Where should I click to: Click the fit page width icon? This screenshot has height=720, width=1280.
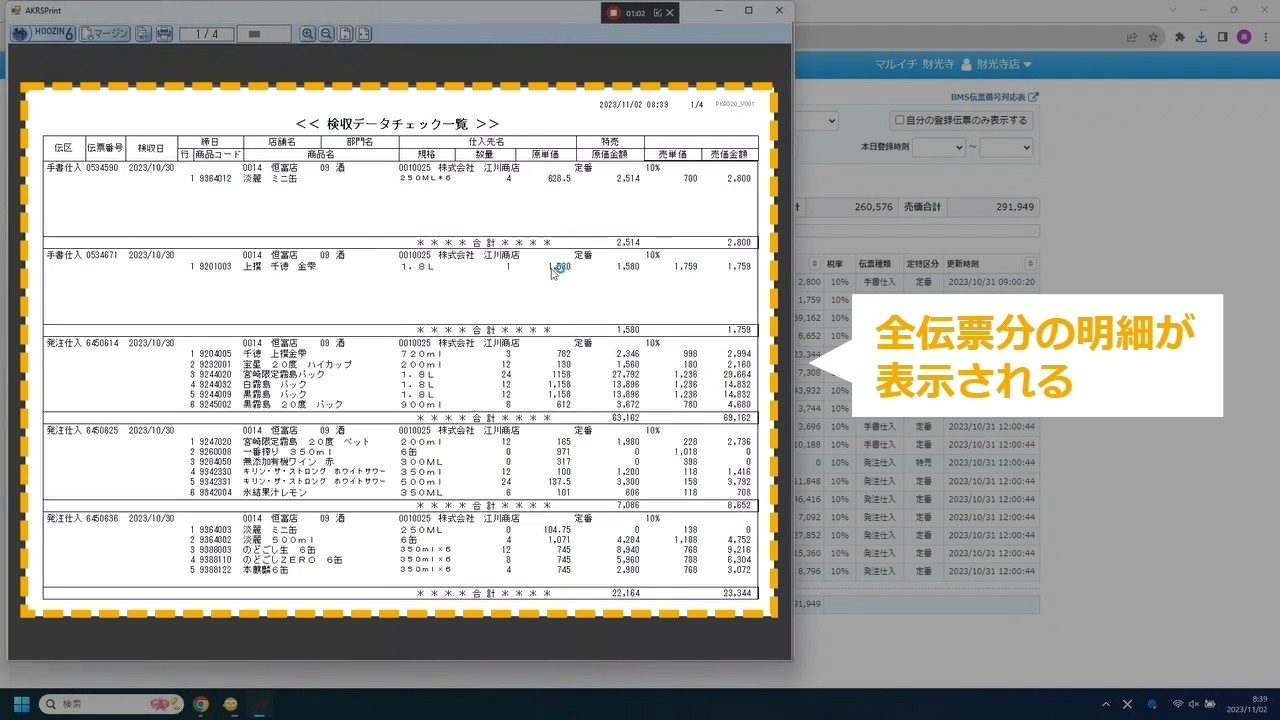(x=364, y=34)
